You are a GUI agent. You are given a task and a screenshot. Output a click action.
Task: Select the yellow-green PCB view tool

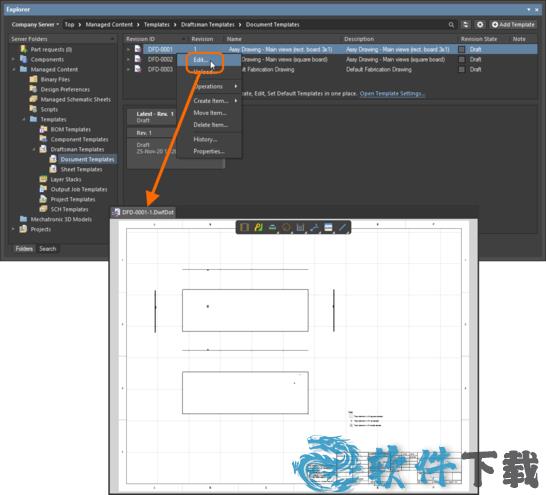(258, 228)
